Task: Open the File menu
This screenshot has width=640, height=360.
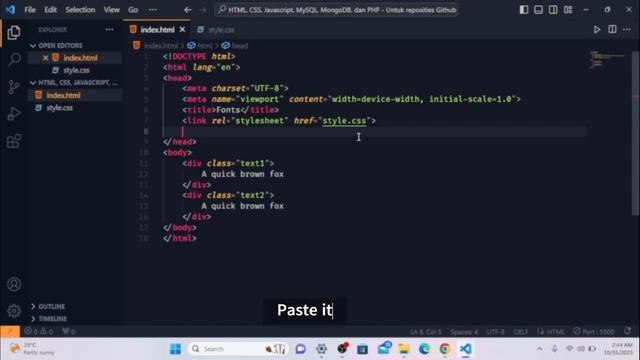Action: (x=30, y=9)
